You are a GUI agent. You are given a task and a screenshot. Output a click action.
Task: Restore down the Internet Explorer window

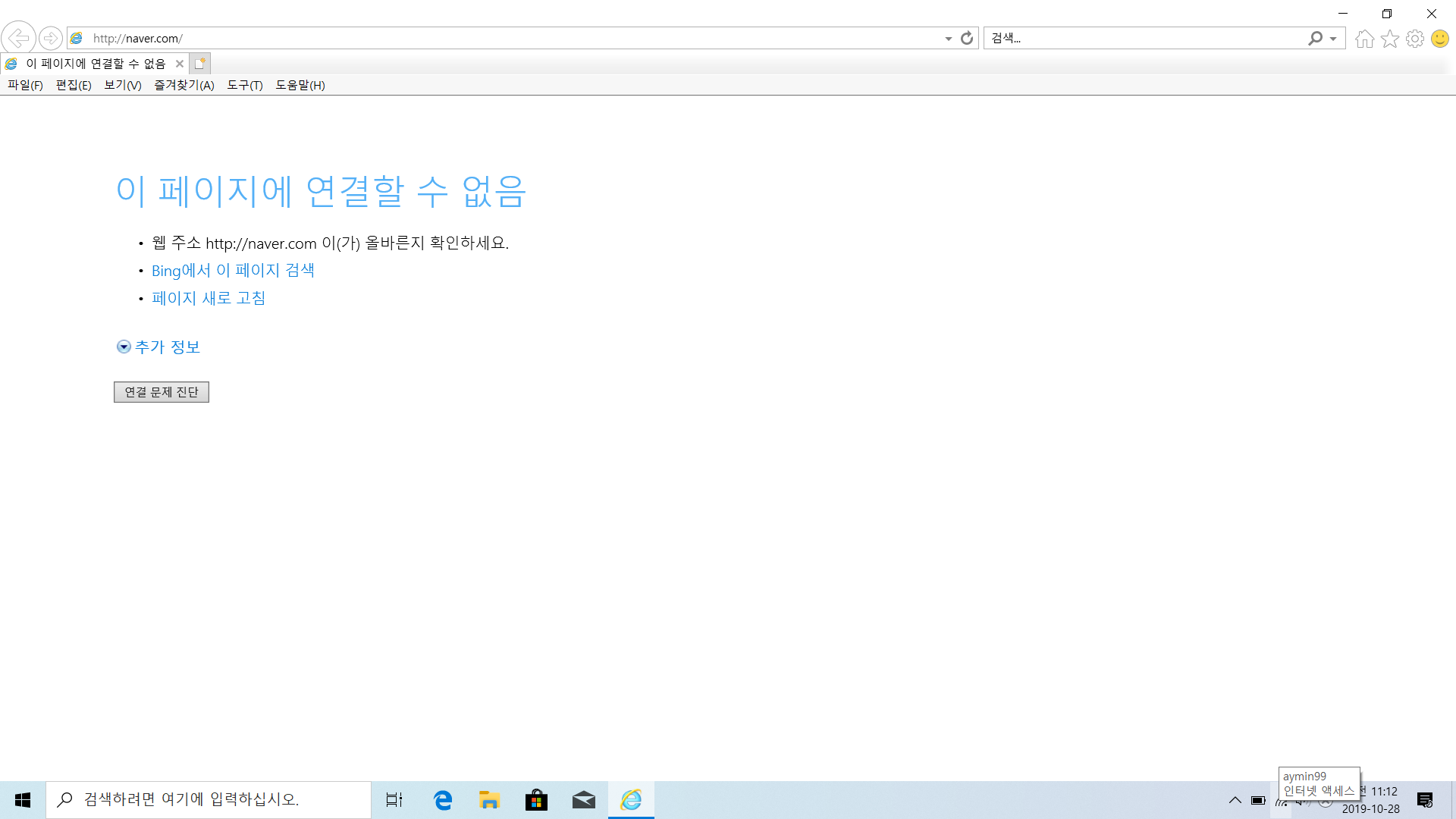tap(1387, 14)
